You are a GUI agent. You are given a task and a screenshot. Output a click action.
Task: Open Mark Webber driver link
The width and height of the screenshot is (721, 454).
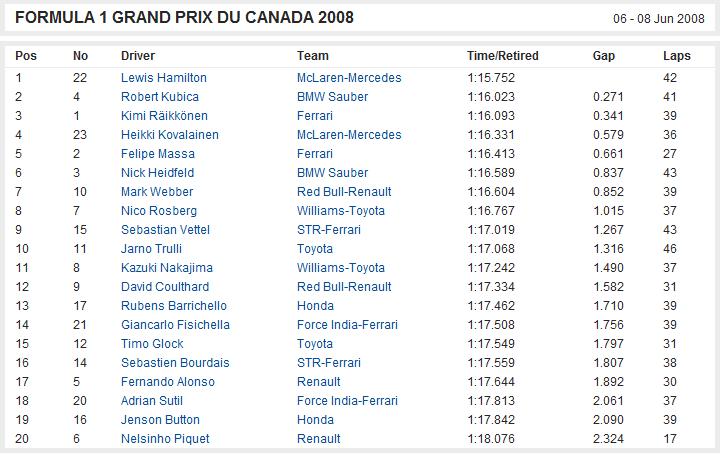click(157, 192)
